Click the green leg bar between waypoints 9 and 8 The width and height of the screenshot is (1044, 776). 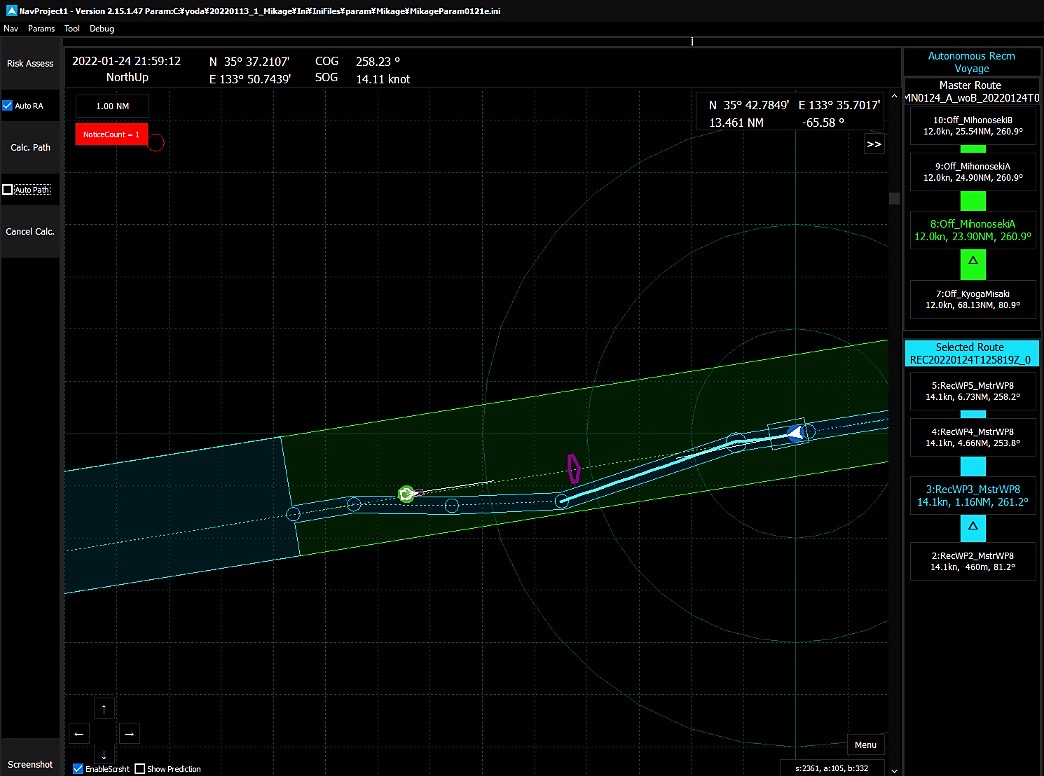pyautogui.click(x=973, y=201)
